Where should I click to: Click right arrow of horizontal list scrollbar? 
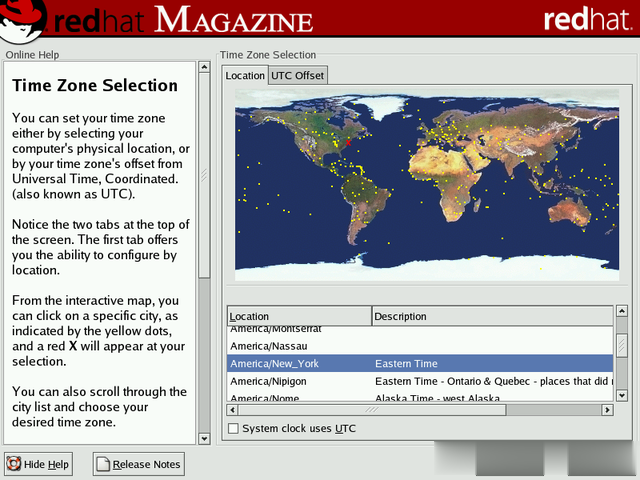pos(607,410)
